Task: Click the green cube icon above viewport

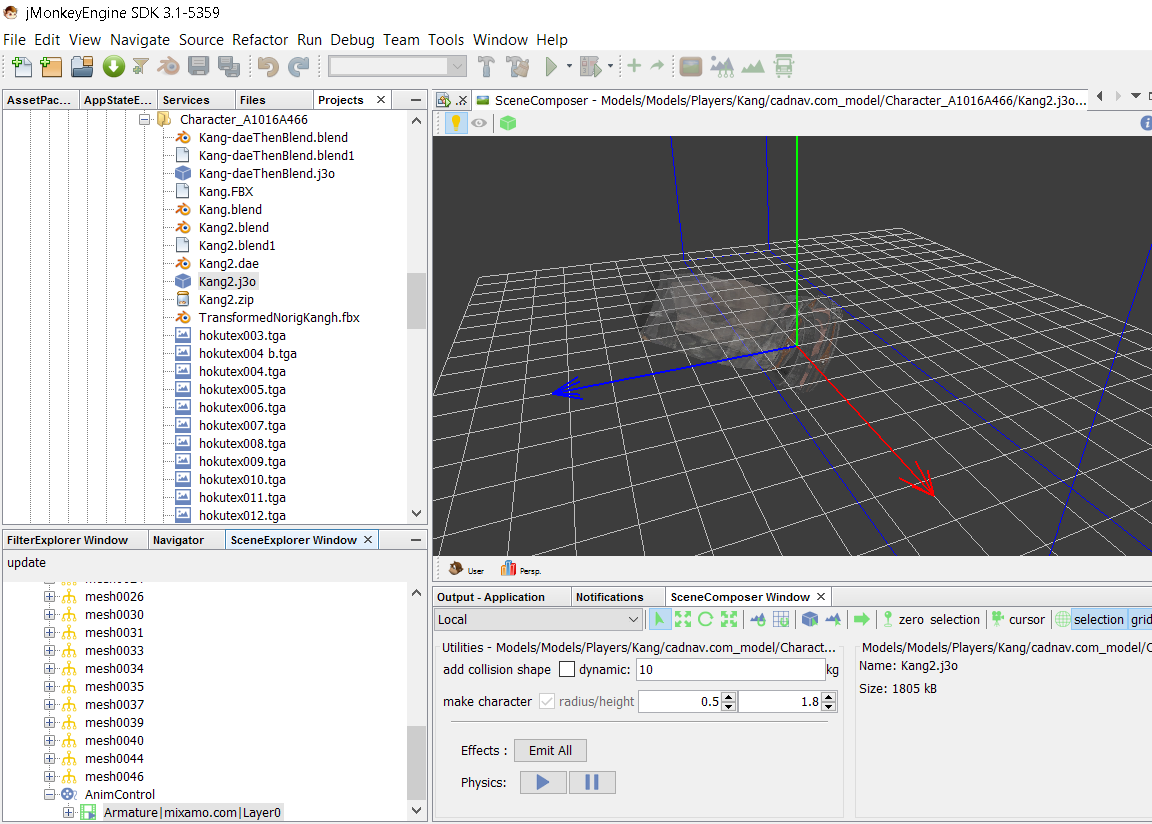Action: tap(508, 123)
